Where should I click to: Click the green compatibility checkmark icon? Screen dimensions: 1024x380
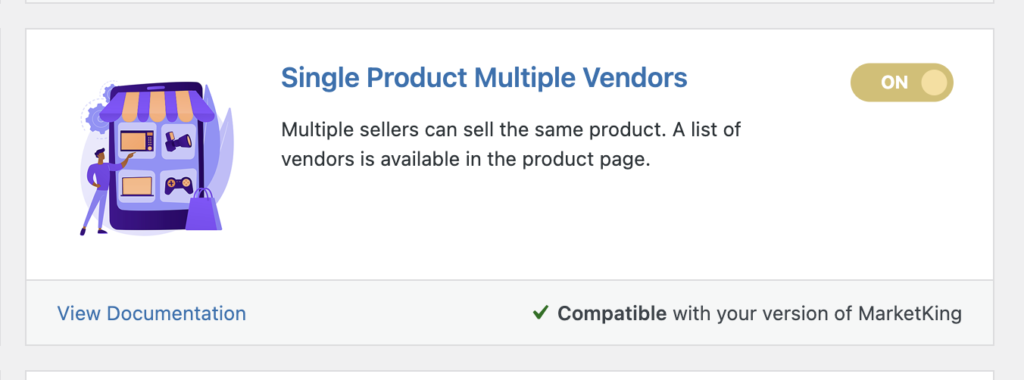point(539,313)
